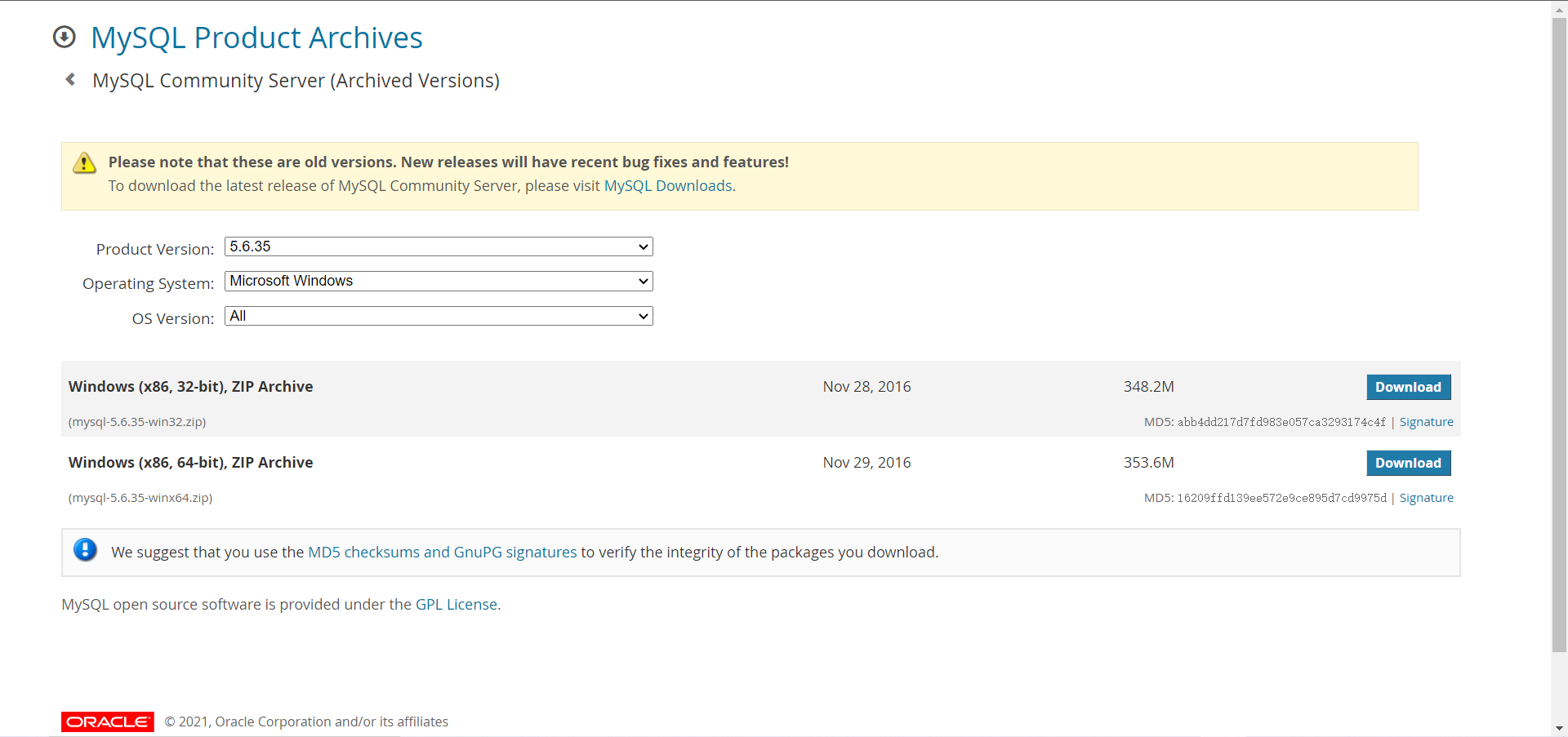Open MD5 checksums and GnuPG signatures link
Screen dimensions: 1568x737
click(443, 553)
